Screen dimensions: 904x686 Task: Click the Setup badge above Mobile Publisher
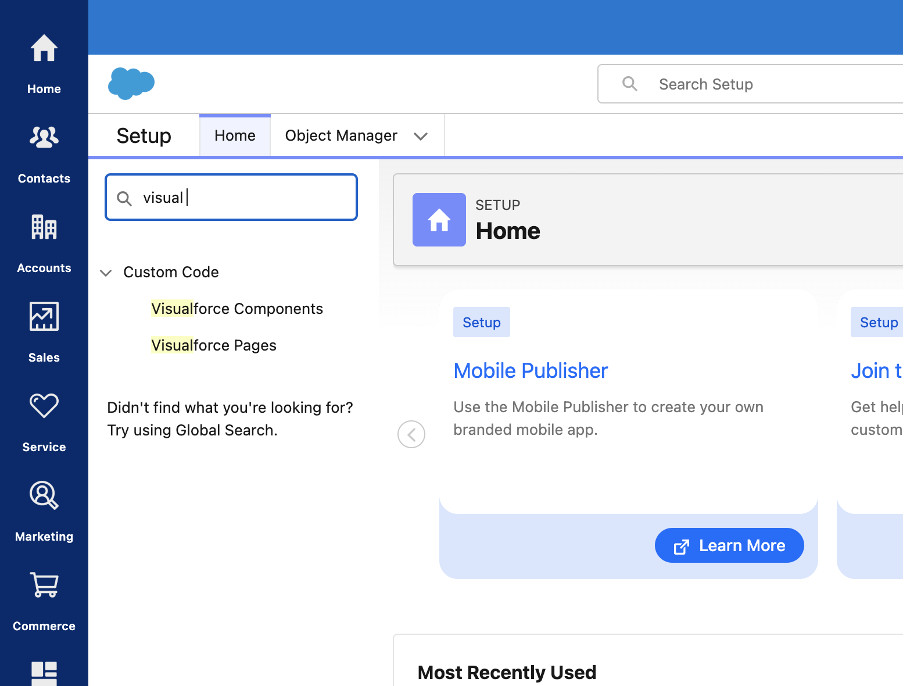(x=481, y=322)
